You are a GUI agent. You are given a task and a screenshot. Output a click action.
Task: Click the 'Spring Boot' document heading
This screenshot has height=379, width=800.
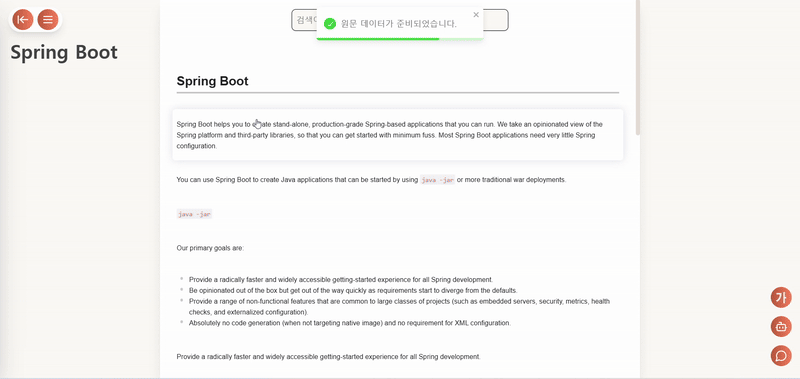[212, 81]
